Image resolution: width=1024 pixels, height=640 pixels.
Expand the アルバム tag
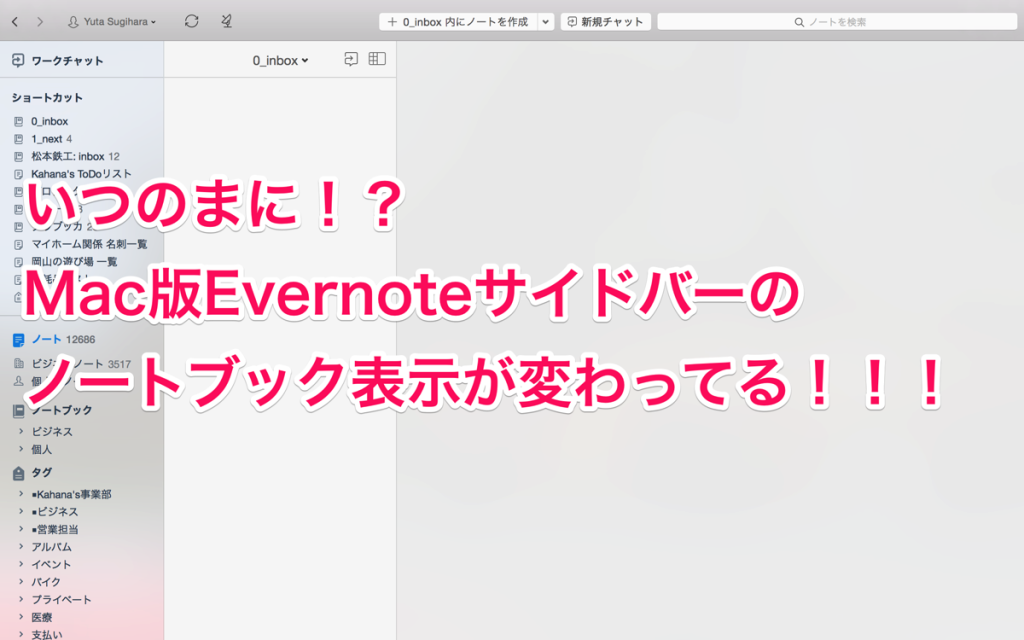tap(21, 547)
